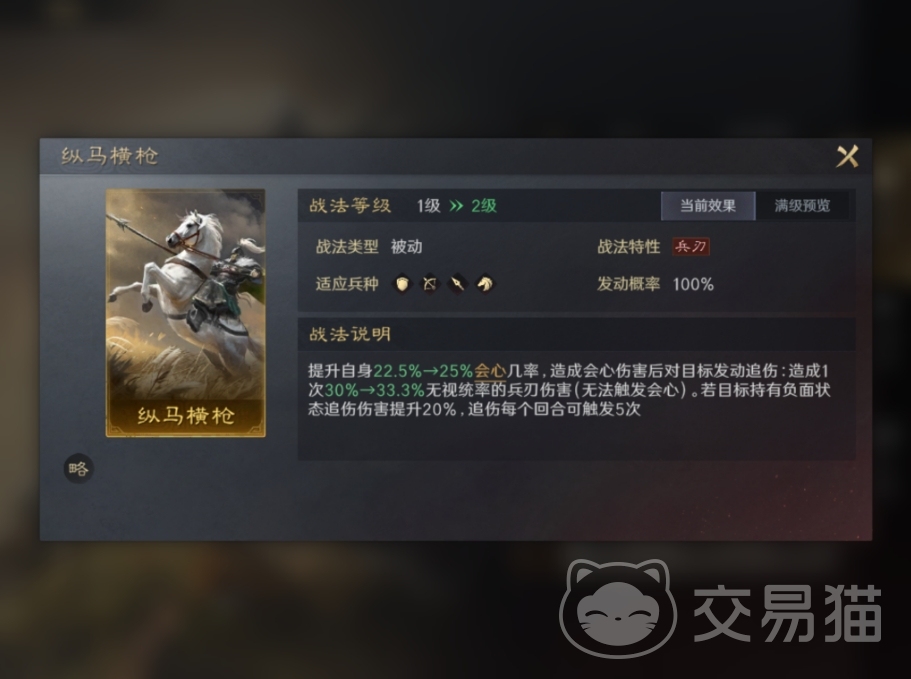The image size is (911, 679).
Task: Close the 纵马横枪 tactic dialog
Action: click(x=847, y=156)
